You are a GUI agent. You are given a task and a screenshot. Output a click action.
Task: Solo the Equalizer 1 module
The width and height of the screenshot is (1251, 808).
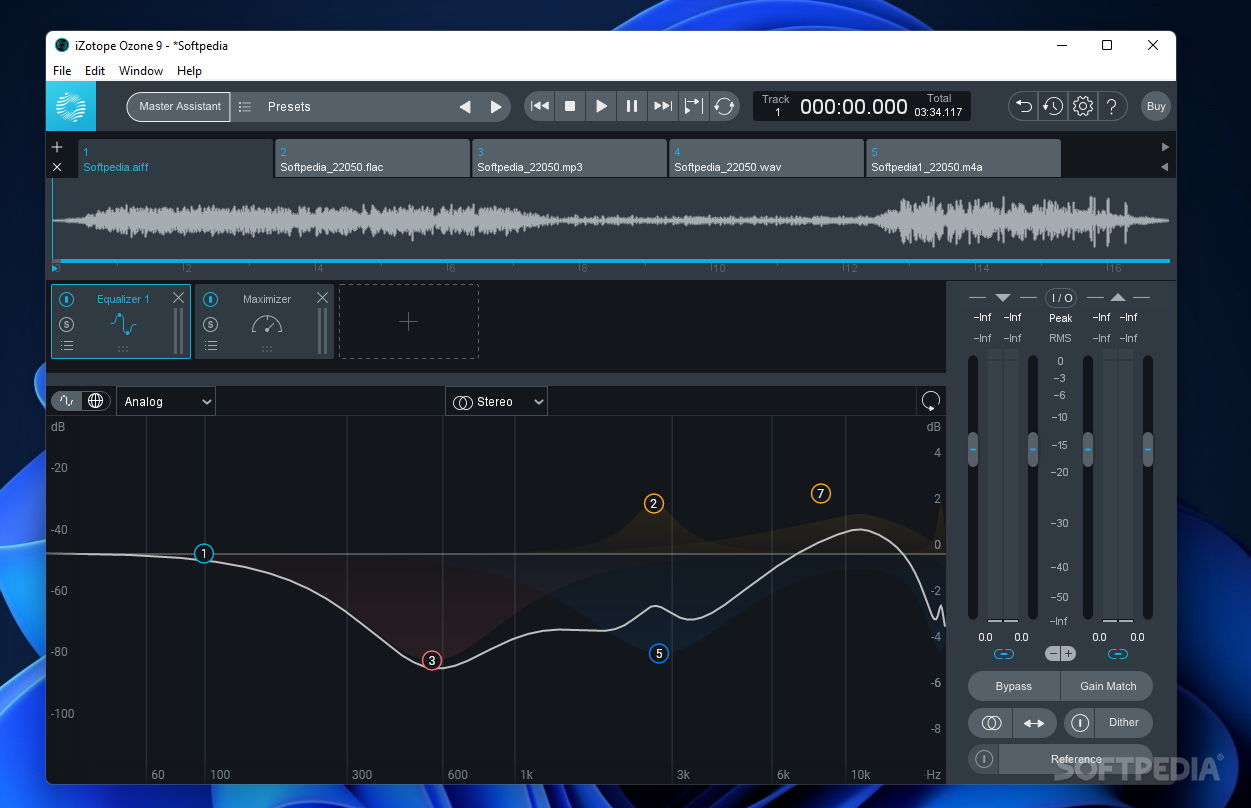[x=66, y=324]
